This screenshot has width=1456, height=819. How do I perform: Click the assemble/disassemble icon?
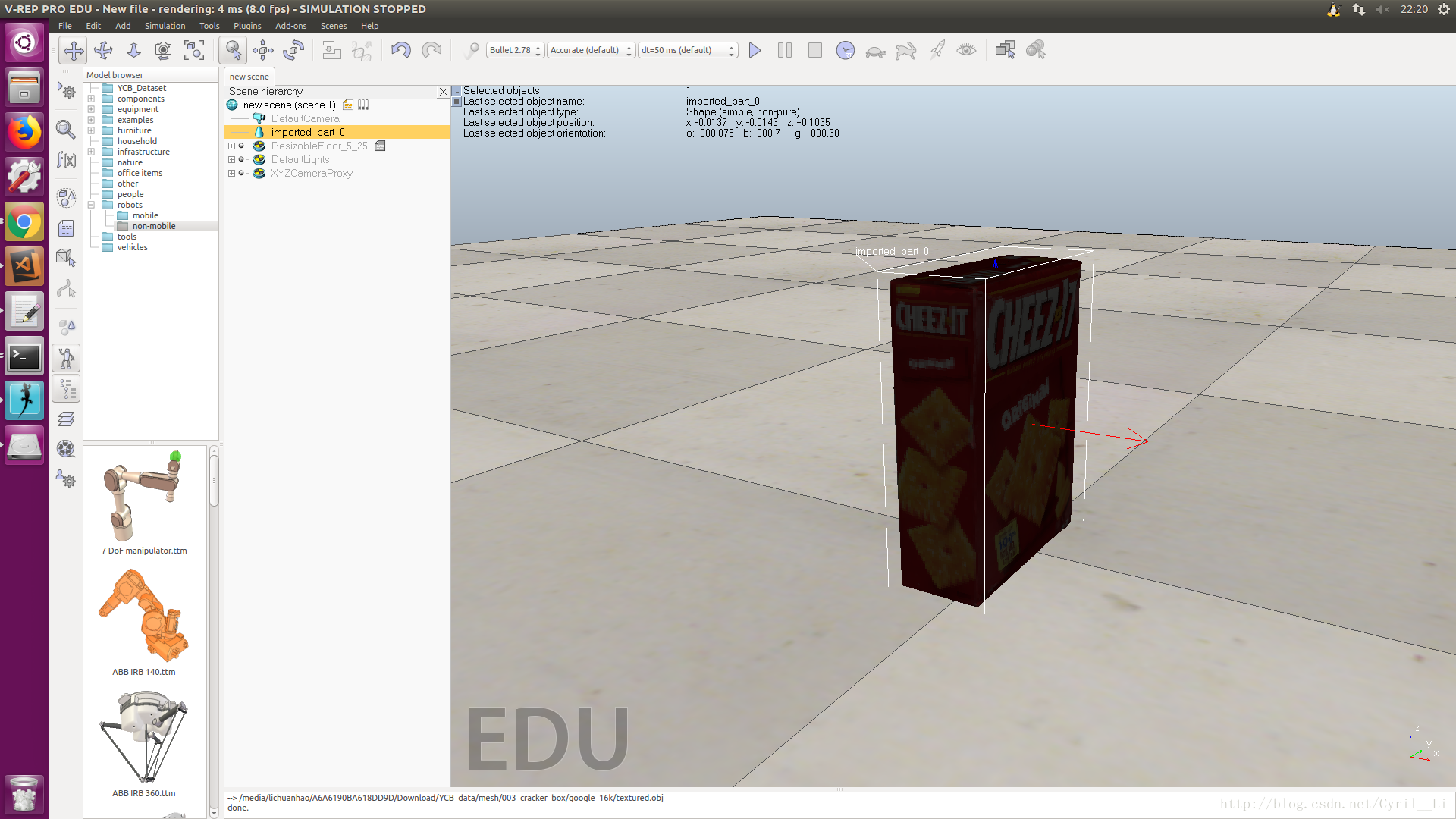331,50
